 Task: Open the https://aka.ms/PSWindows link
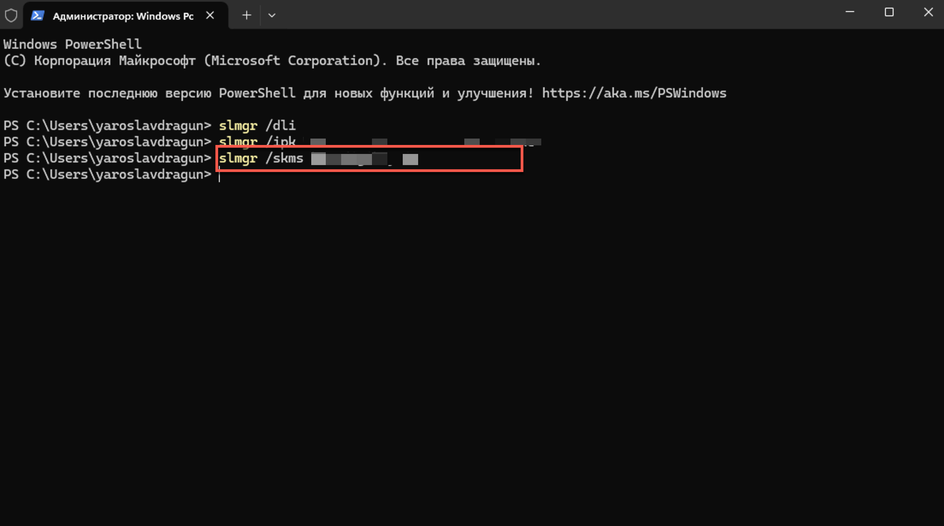tap(634, 93)
